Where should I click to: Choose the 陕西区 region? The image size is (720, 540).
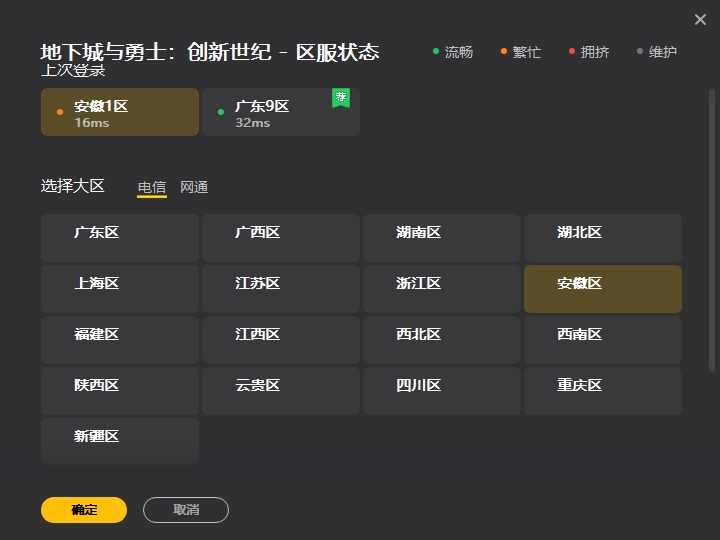coord(120,391)
